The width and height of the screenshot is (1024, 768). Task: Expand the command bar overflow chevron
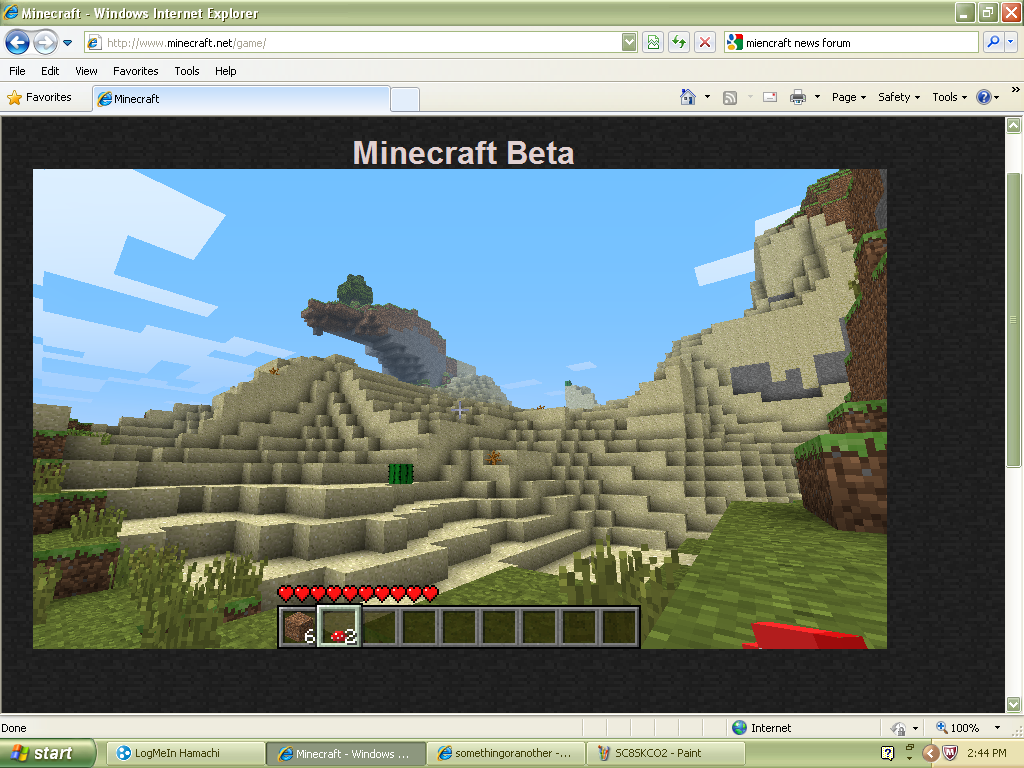(x=1016, y=89)
